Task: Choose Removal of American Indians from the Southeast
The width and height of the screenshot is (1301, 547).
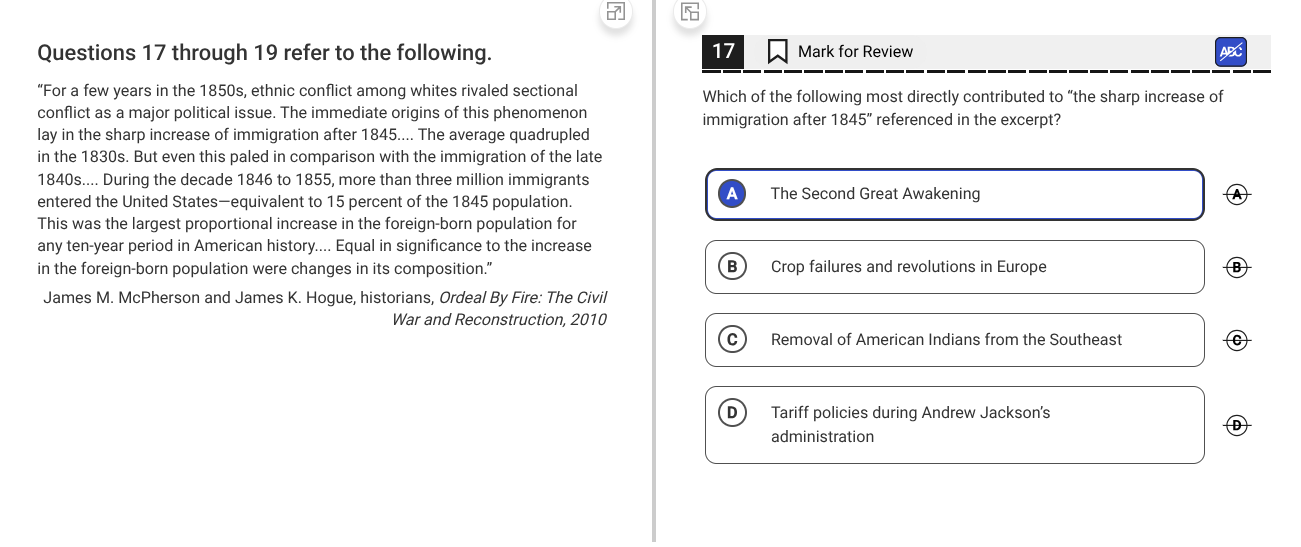Action: coord(954,340)
